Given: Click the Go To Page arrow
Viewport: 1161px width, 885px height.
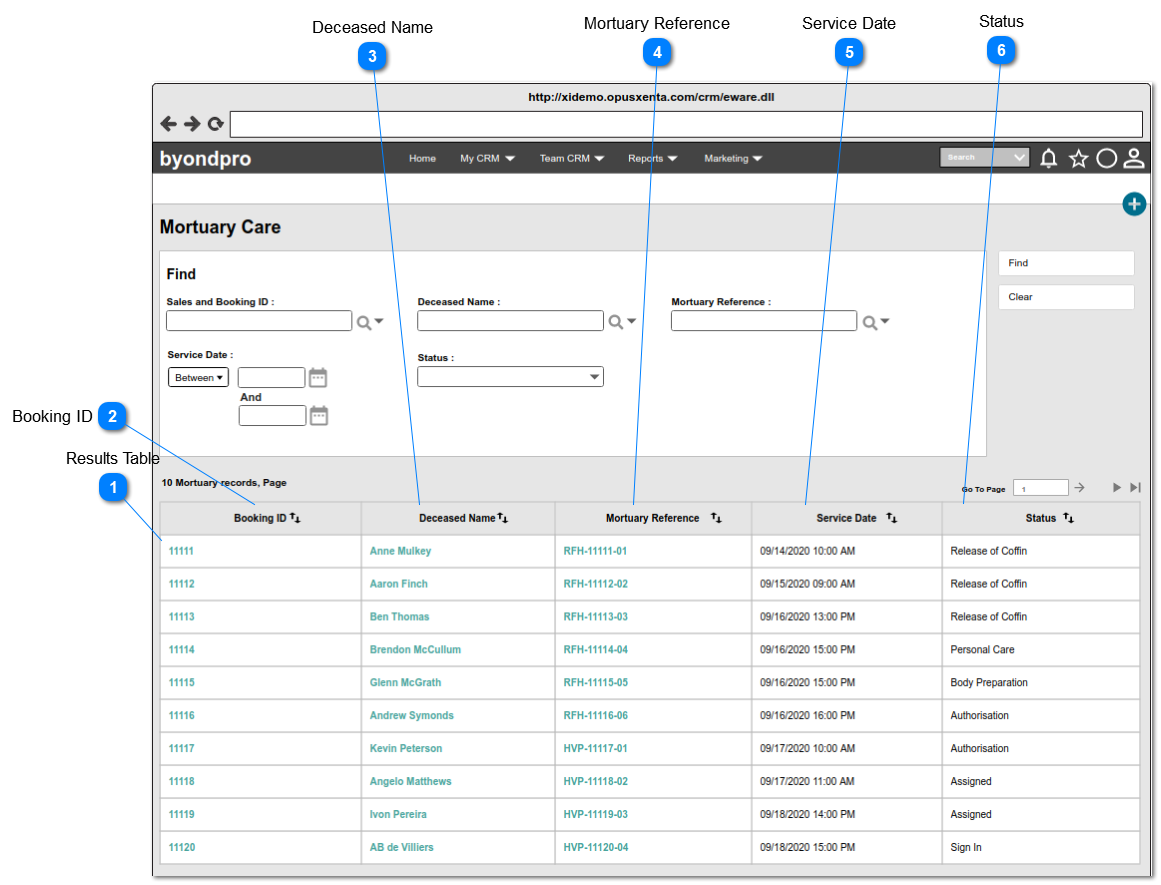Looking at the screenshot, I should pos(1080,487).
